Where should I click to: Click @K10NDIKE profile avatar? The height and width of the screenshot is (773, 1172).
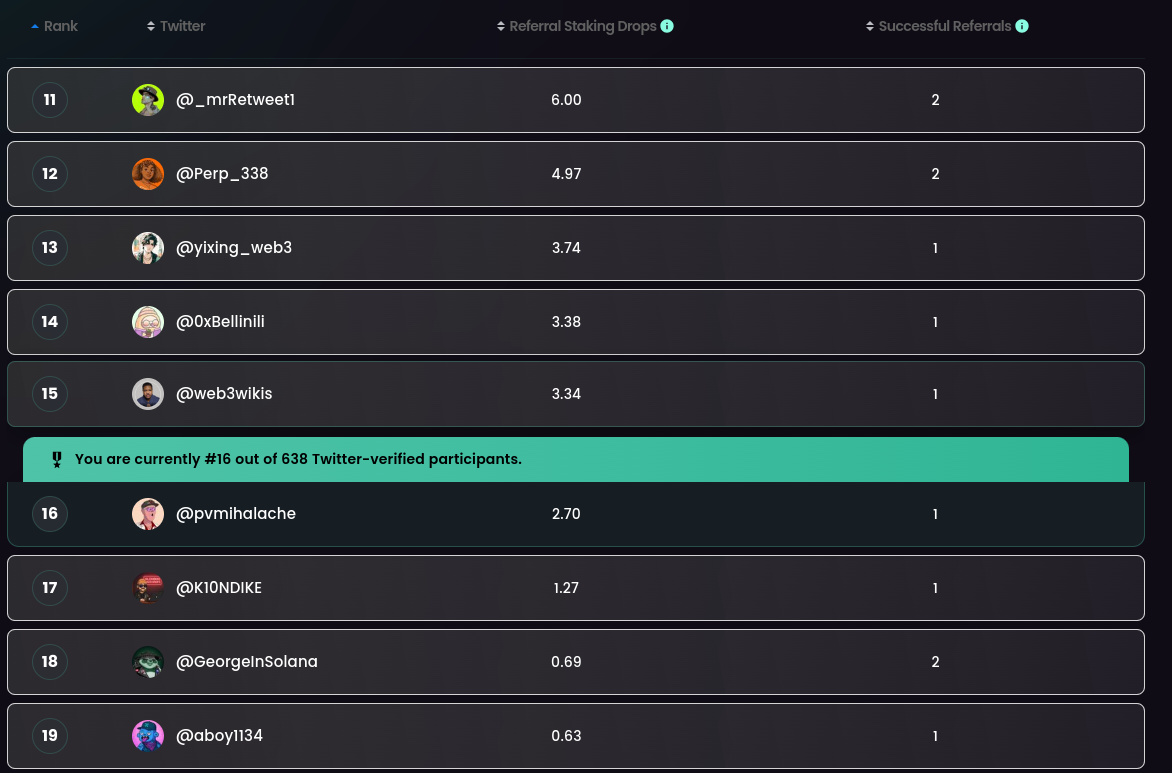[x=148, y=588]
